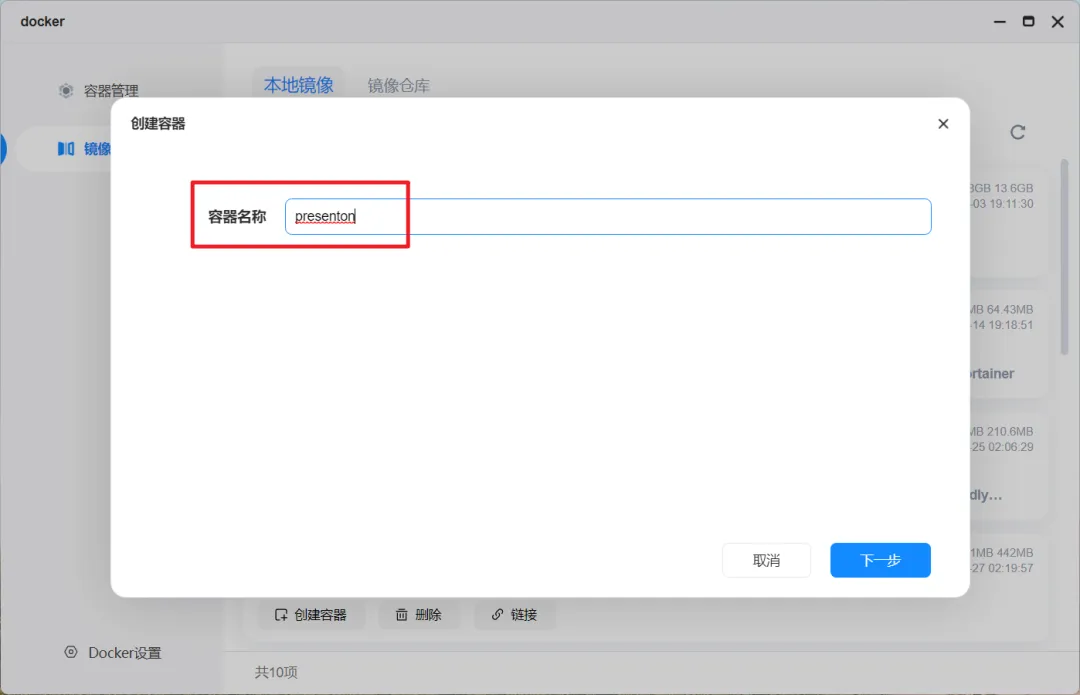Proceed with the 下一步 button

(880, 560)
